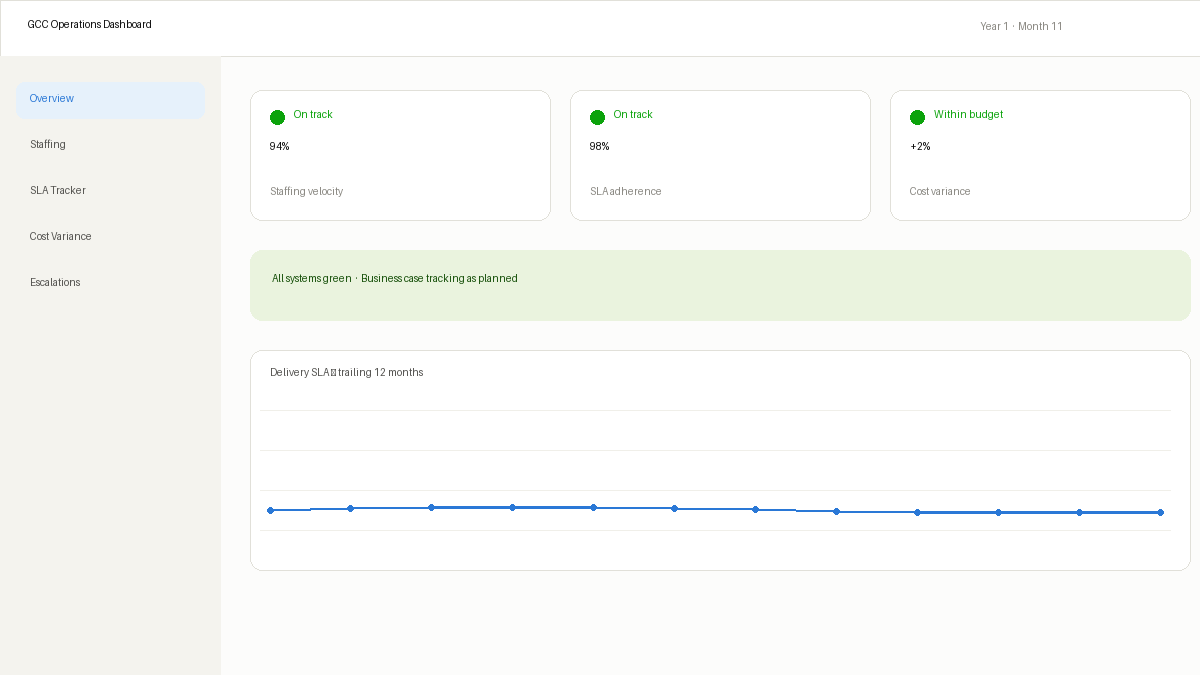Viewport: 1200px width, 675px height.
Task: Select the last data point on the SLA chart
Action: pos(1160,513)
